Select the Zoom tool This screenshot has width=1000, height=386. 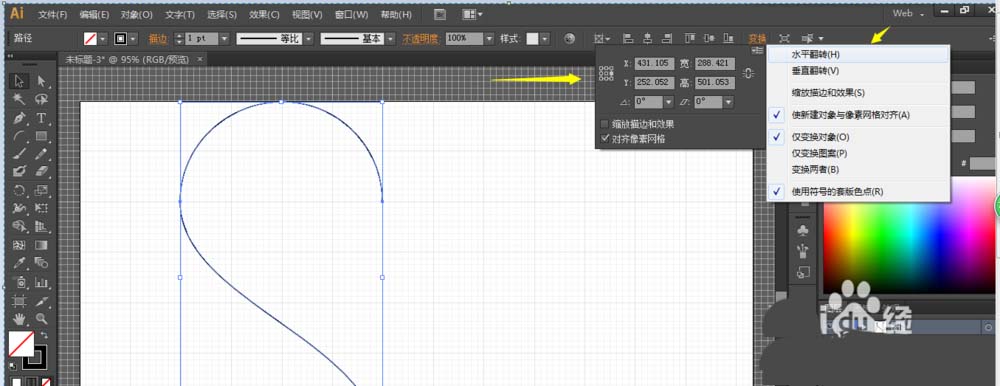pyautogui.click(x=41, y=318)
